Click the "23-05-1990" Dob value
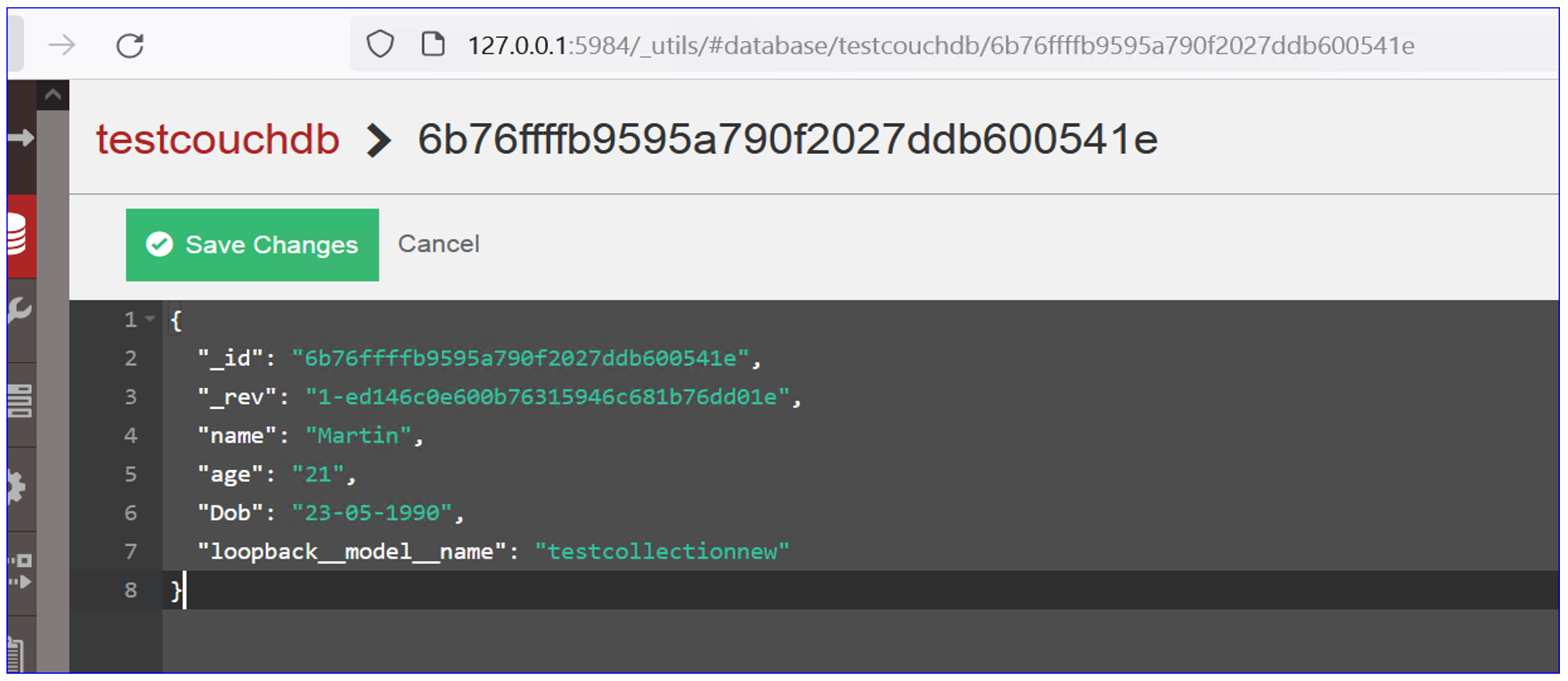The image size is (1568, 681). pos(372,513)
